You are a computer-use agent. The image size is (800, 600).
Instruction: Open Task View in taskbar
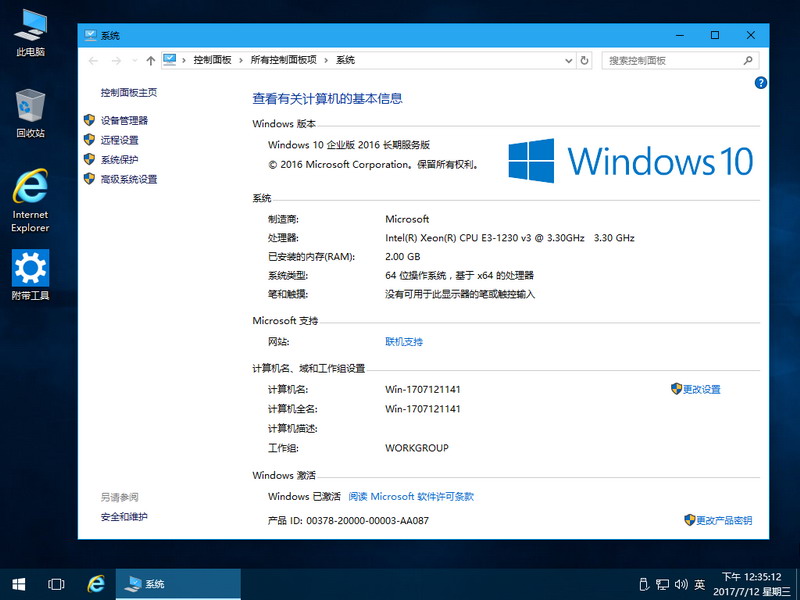[56, 584]
